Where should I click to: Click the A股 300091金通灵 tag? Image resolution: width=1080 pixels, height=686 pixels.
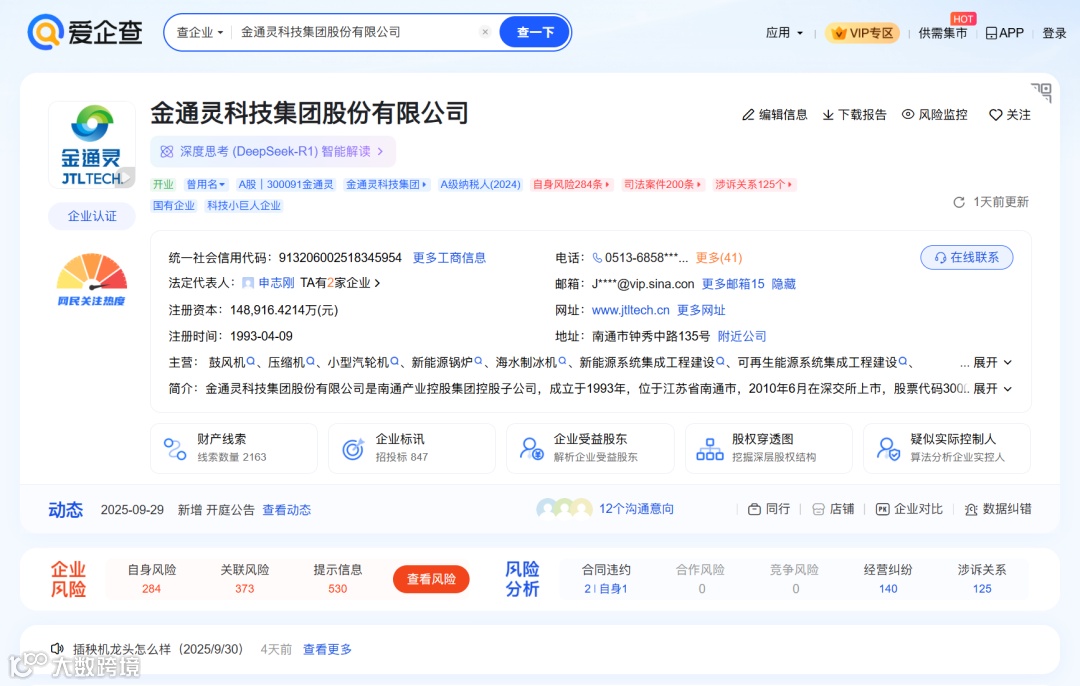point(285,185)
